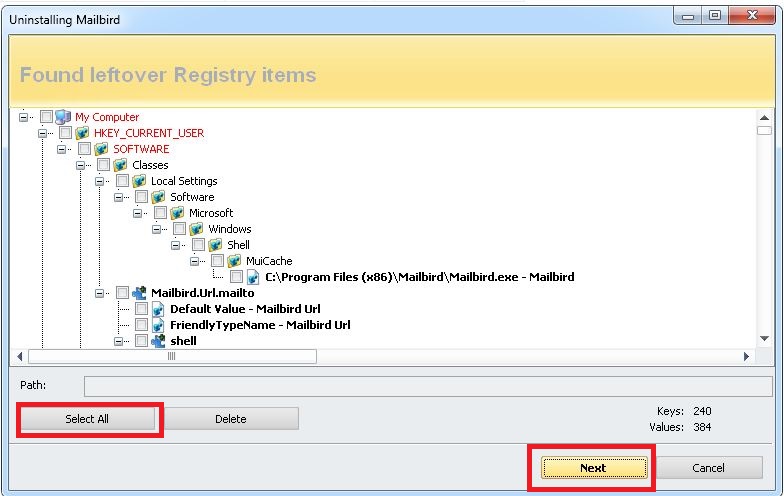This screenshot has height=496, width=784.
Task: Click the Select All button
Action: (x=87, y=419)
